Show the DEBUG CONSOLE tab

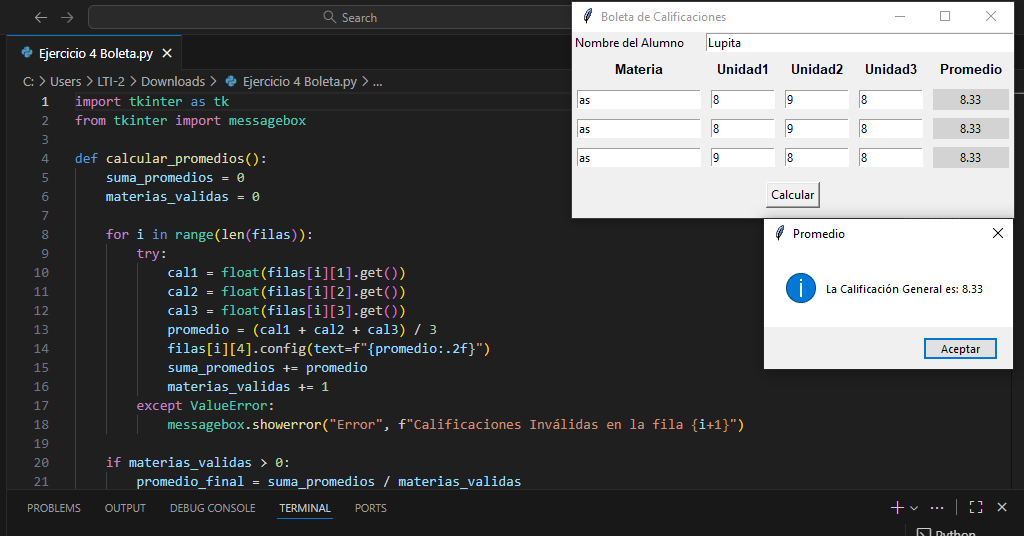point(212,508)
